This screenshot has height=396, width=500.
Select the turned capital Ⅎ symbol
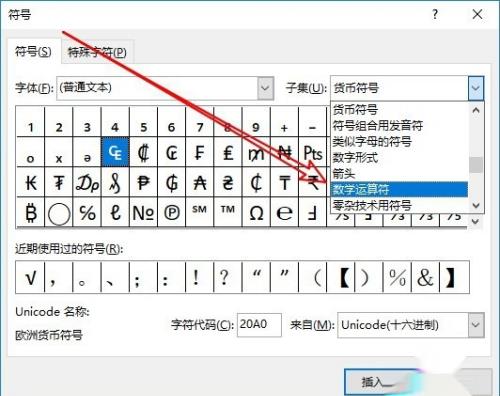tap(313, 212)
